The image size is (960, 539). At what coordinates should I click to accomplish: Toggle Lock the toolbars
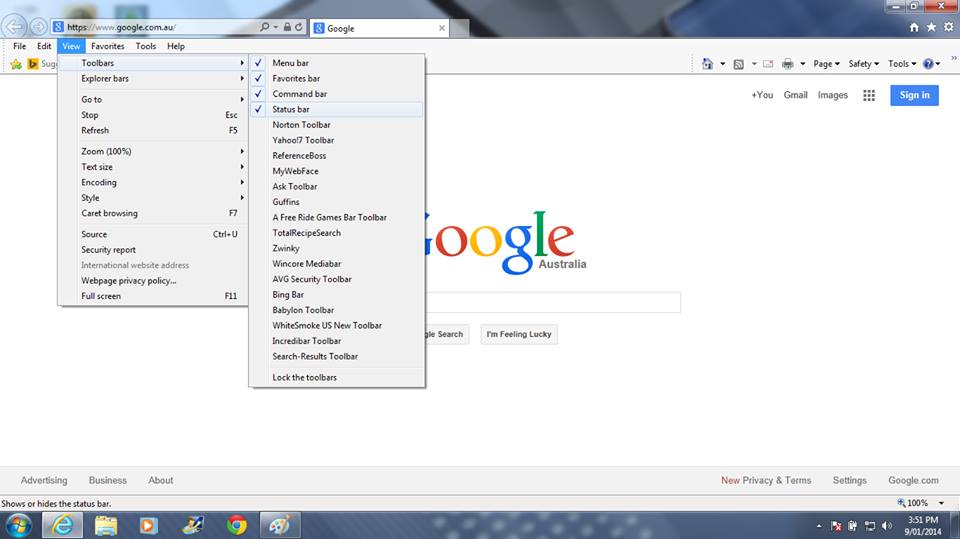click(336, 377)
